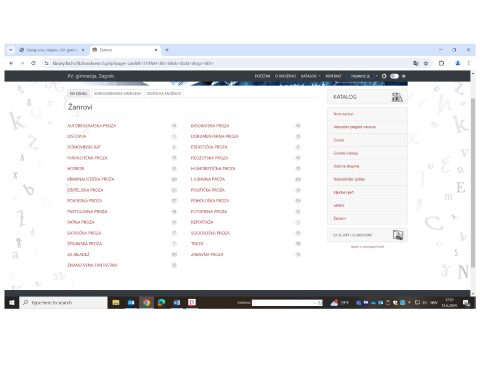Open the ZNANSTVENA FANTASTIKA genre link
Screen dimensions: 480x385
[92, 265]
